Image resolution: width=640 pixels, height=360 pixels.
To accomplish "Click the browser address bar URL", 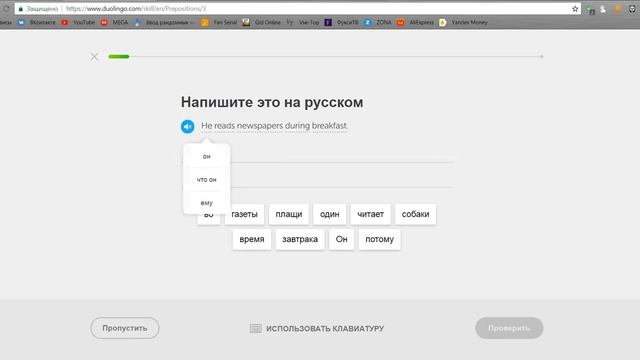I will tap(136, 9).
